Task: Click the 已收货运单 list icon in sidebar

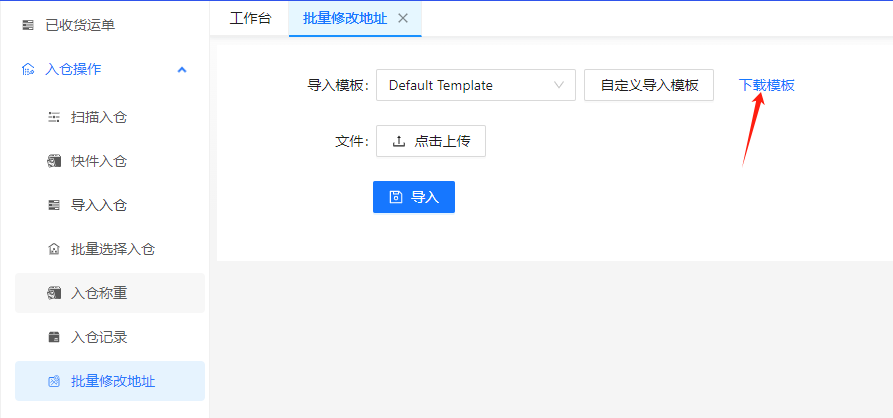Action: click(27, 25)
